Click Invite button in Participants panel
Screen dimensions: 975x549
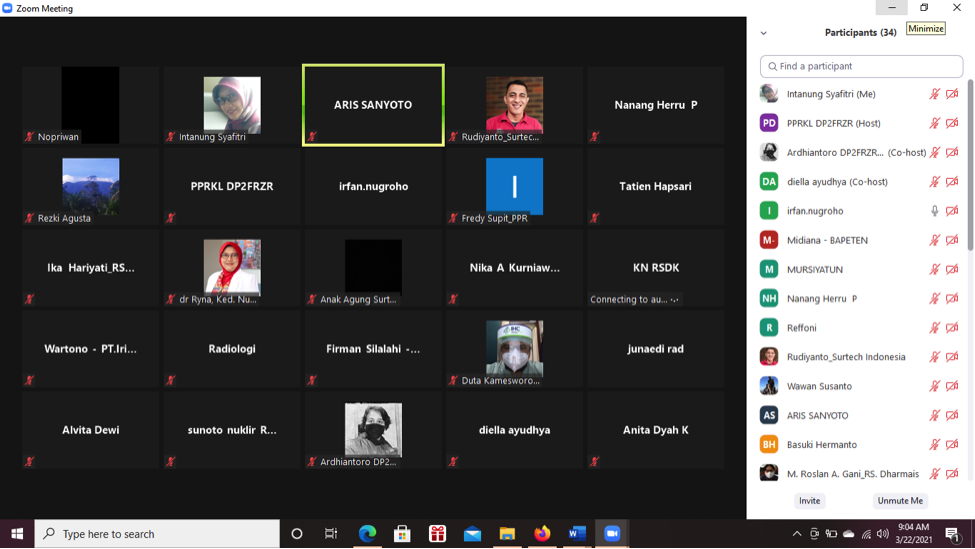pyautogui.click(x=810, y=501)
